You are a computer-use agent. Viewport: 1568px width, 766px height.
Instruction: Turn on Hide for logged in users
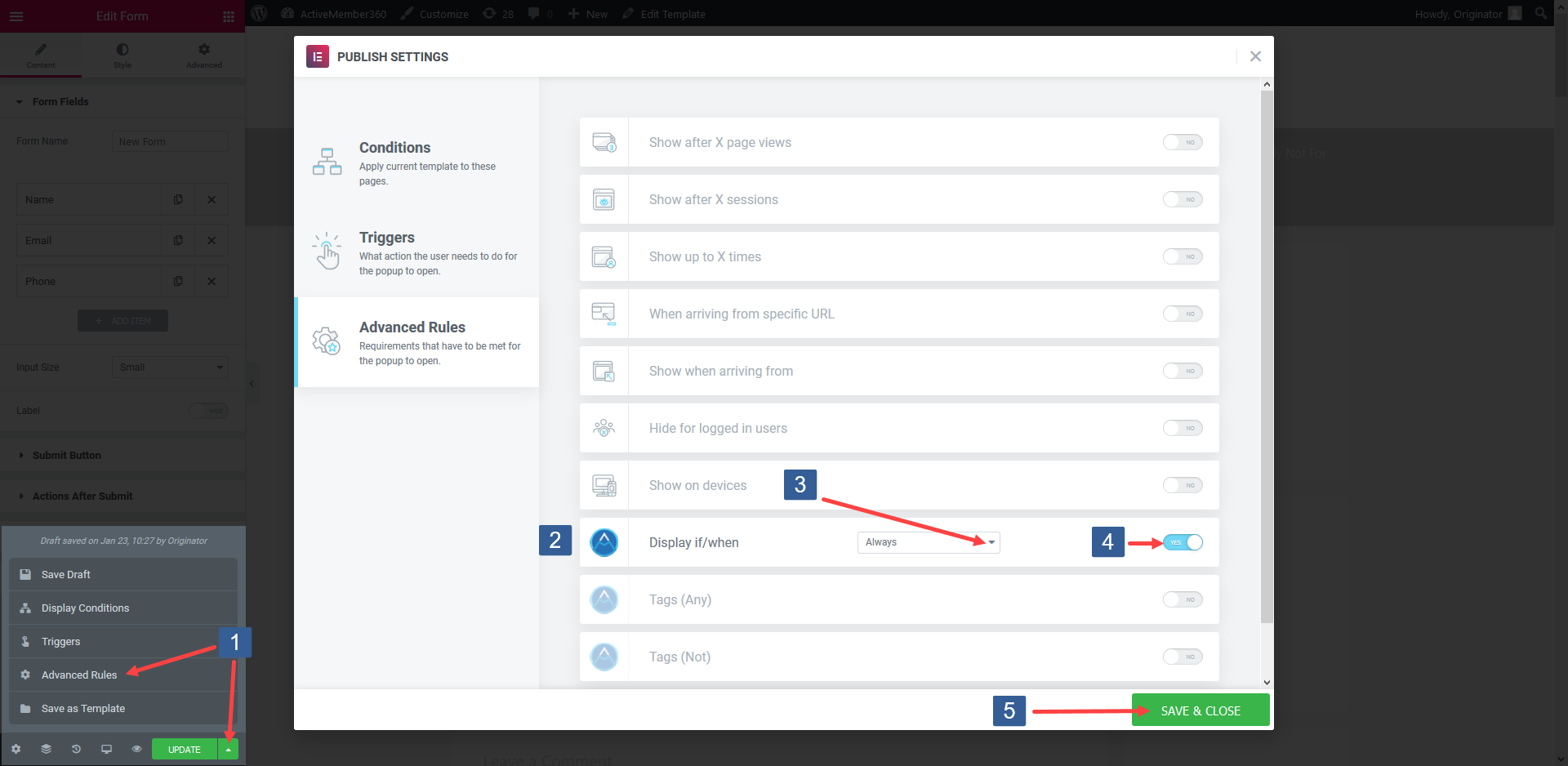pos(1183,427)
